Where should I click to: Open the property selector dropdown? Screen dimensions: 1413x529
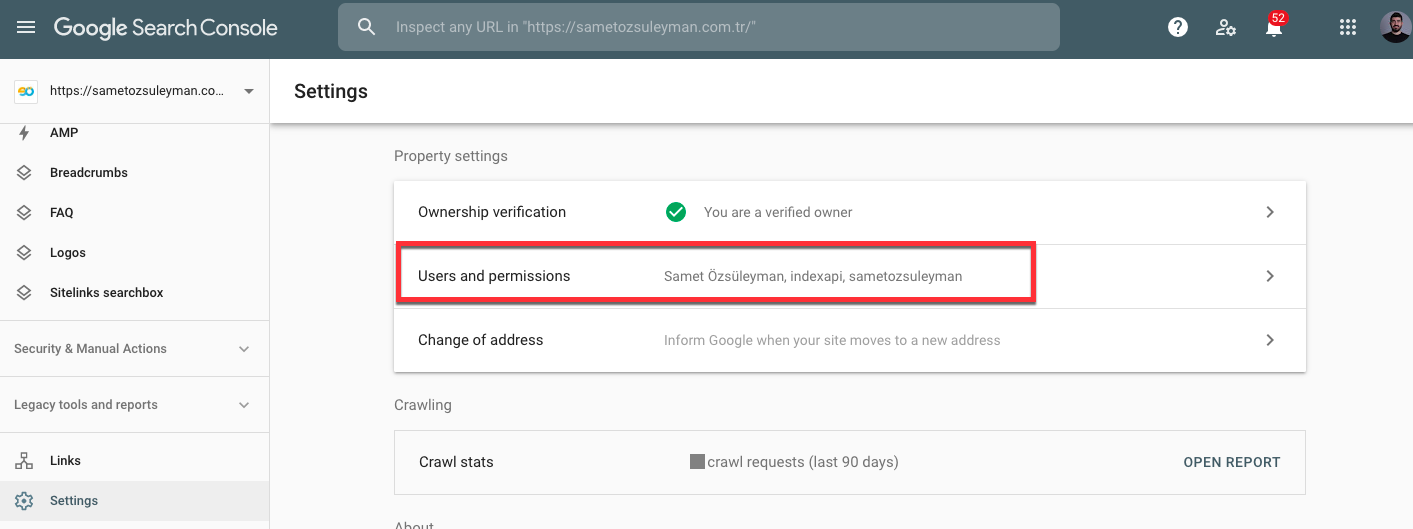click(135, 91)
